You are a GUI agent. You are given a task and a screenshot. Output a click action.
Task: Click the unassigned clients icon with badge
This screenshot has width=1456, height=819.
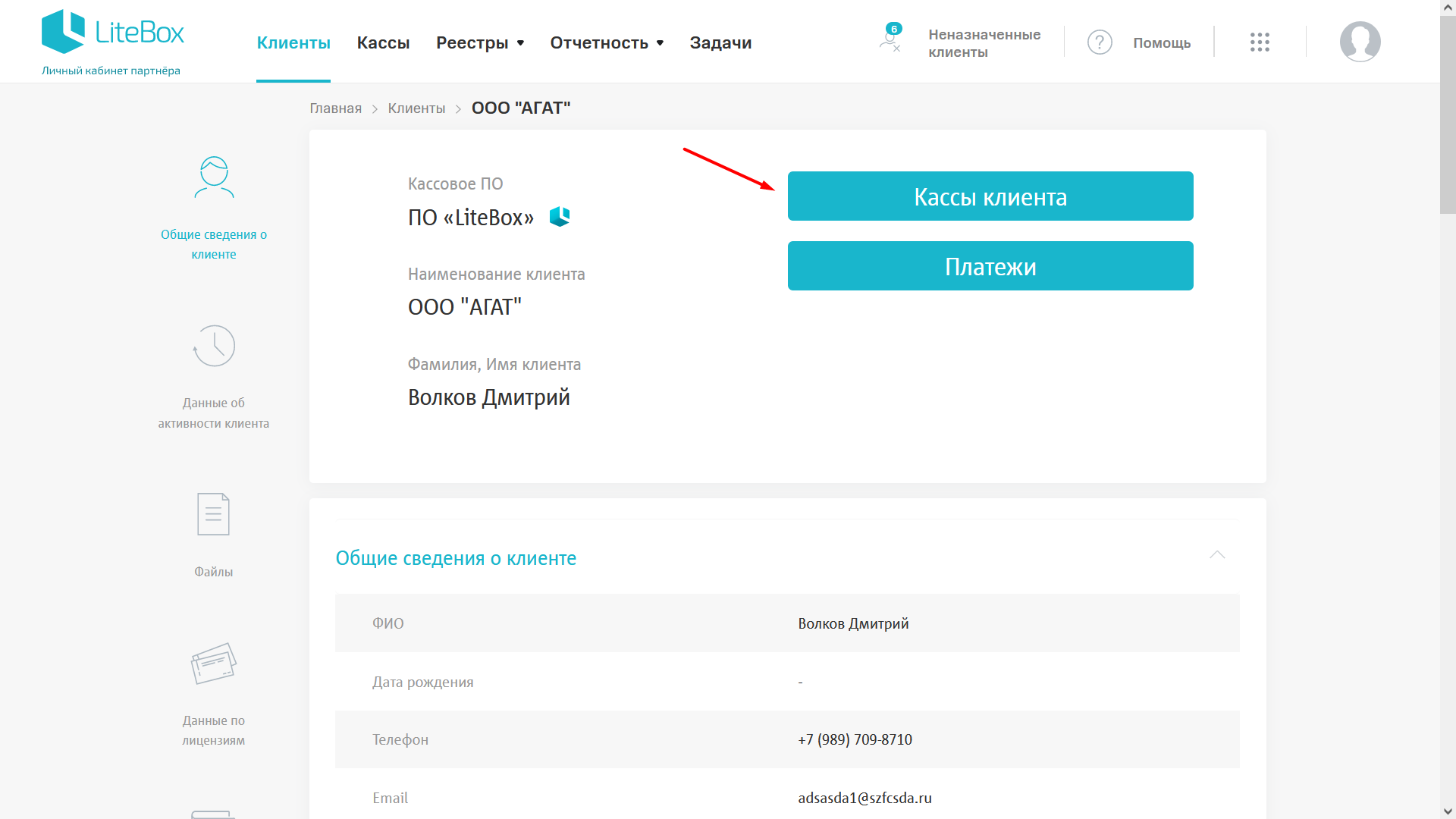tap(890, 38)
